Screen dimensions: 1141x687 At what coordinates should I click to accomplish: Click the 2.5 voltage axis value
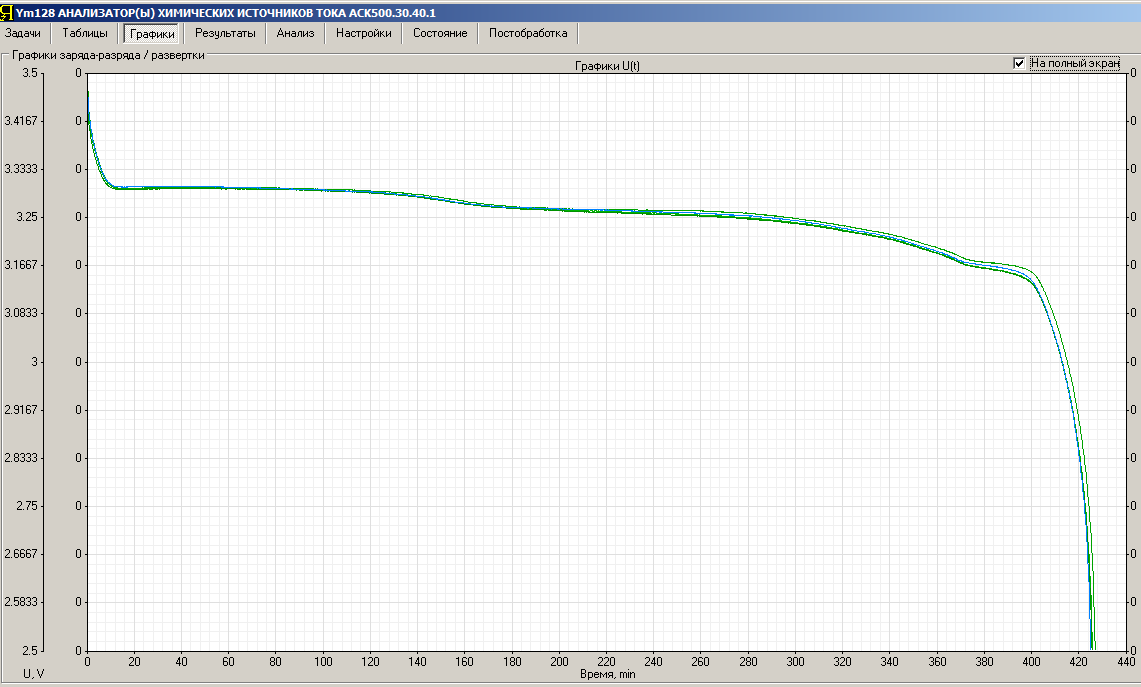tap(29, 650)
